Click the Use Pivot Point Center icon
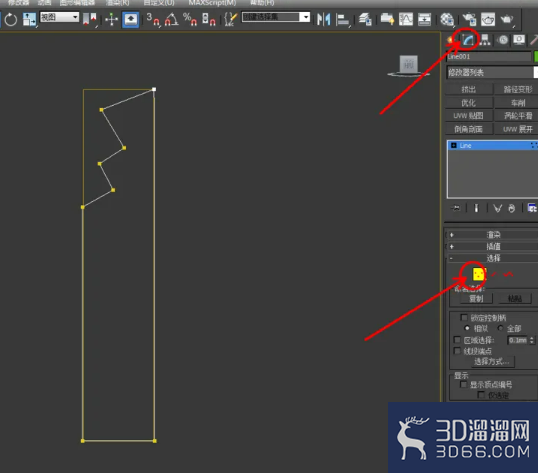Viewport: 538px width, 473px height. click(89, 19)
